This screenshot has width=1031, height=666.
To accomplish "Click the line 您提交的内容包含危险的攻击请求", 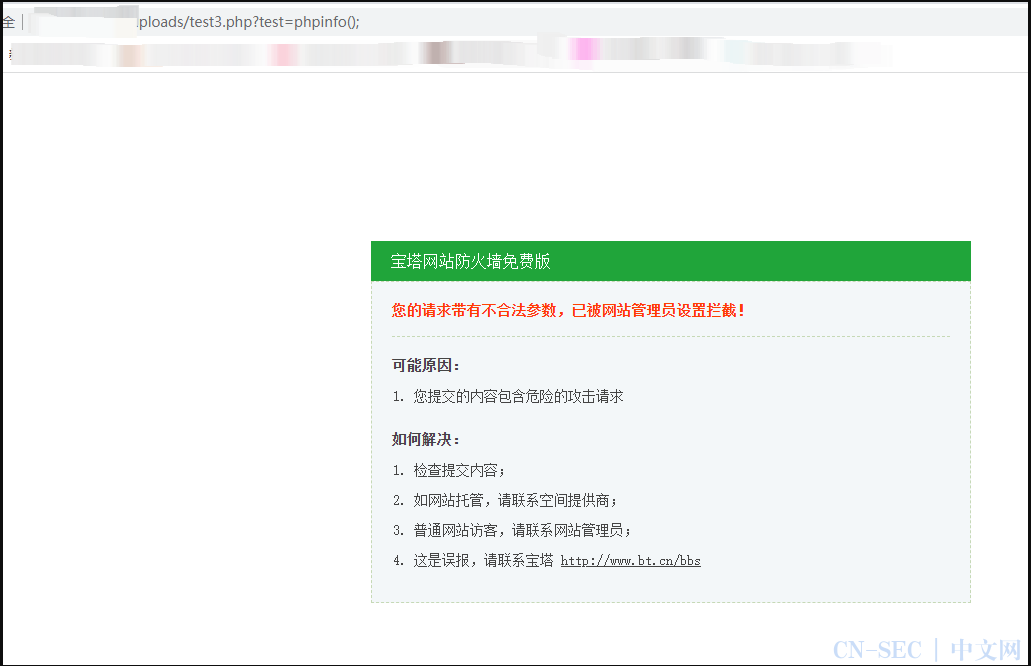I will point(518,396).
